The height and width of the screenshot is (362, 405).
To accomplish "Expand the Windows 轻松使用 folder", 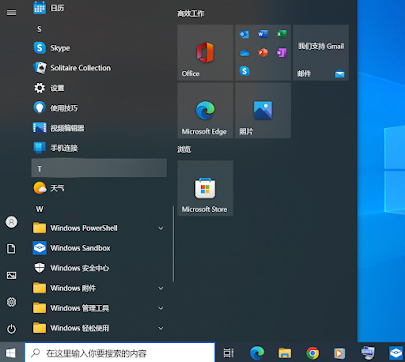I will pyautogui.click(x=99, y=328).
